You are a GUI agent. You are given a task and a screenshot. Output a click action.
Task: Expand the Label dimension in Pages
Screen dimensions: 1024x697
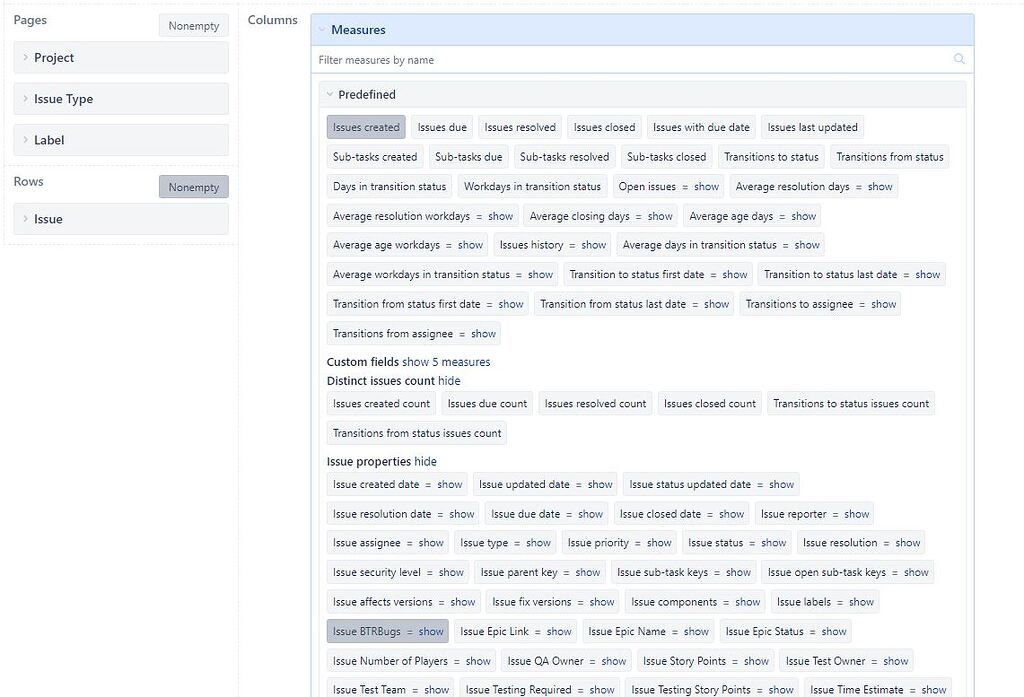(x=27, y=140)
